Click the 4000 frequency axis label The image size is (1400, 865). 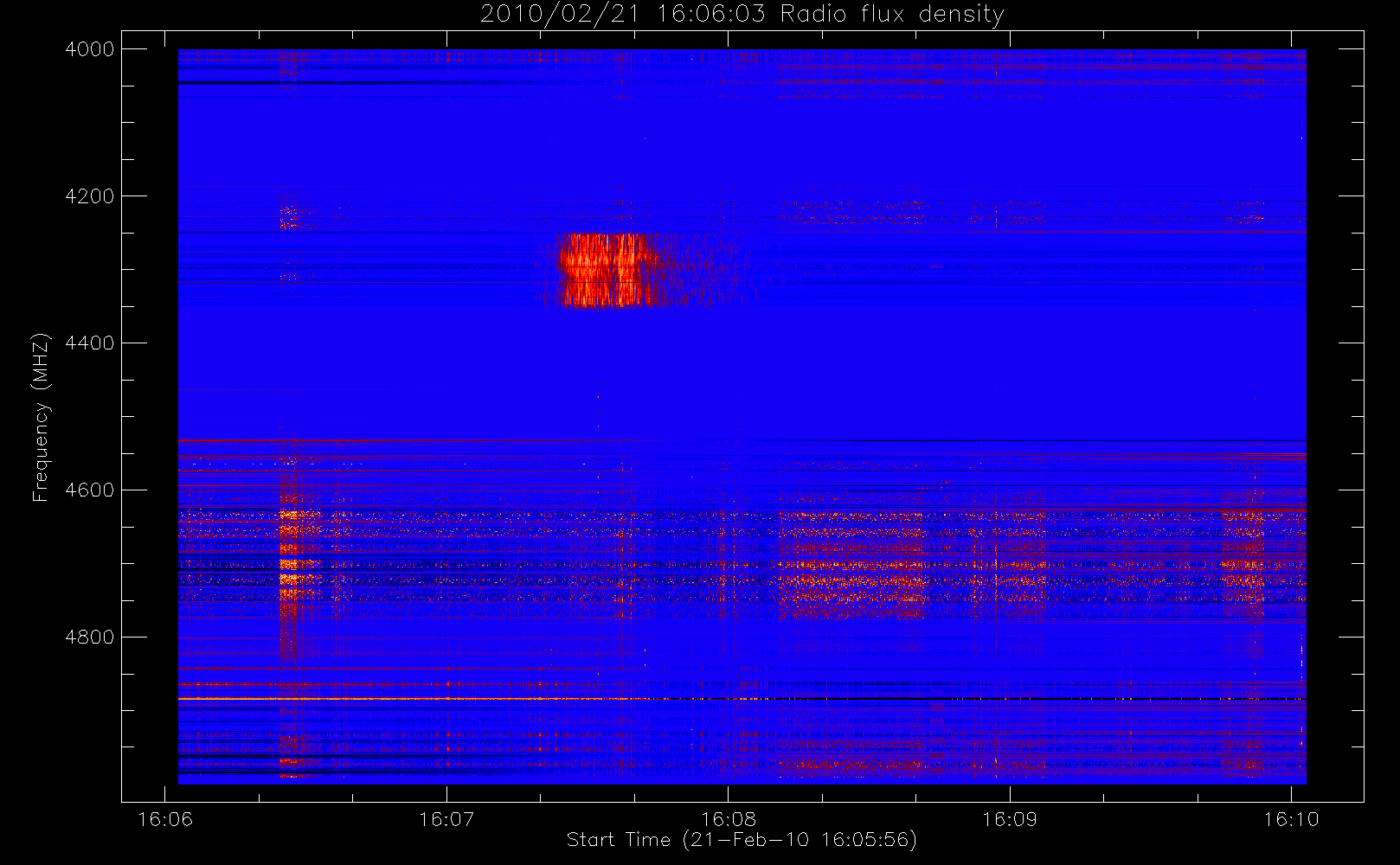[89, 49]
